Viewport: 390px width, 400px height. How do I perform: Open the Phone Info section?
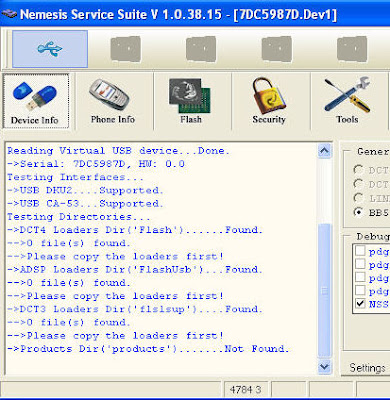113,101
